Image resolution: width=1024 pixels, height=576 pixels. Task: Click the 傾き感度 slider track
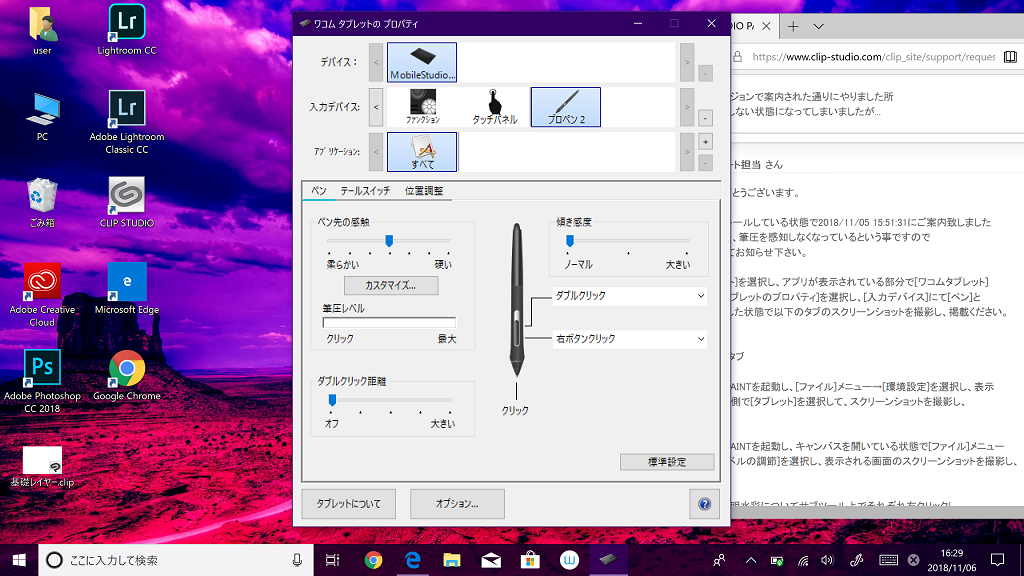pos(630,241)
